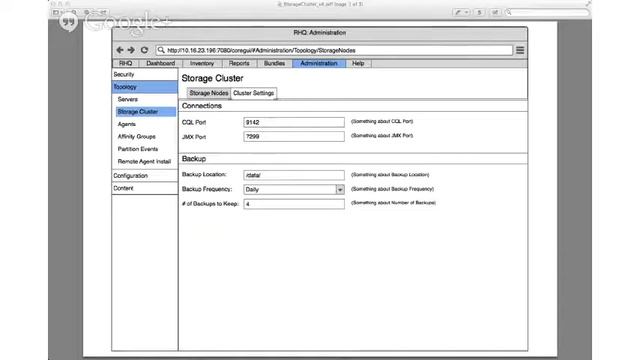640x360 pixels.
Task: Click the RHQ Administration window title
Action: (320, 33)
